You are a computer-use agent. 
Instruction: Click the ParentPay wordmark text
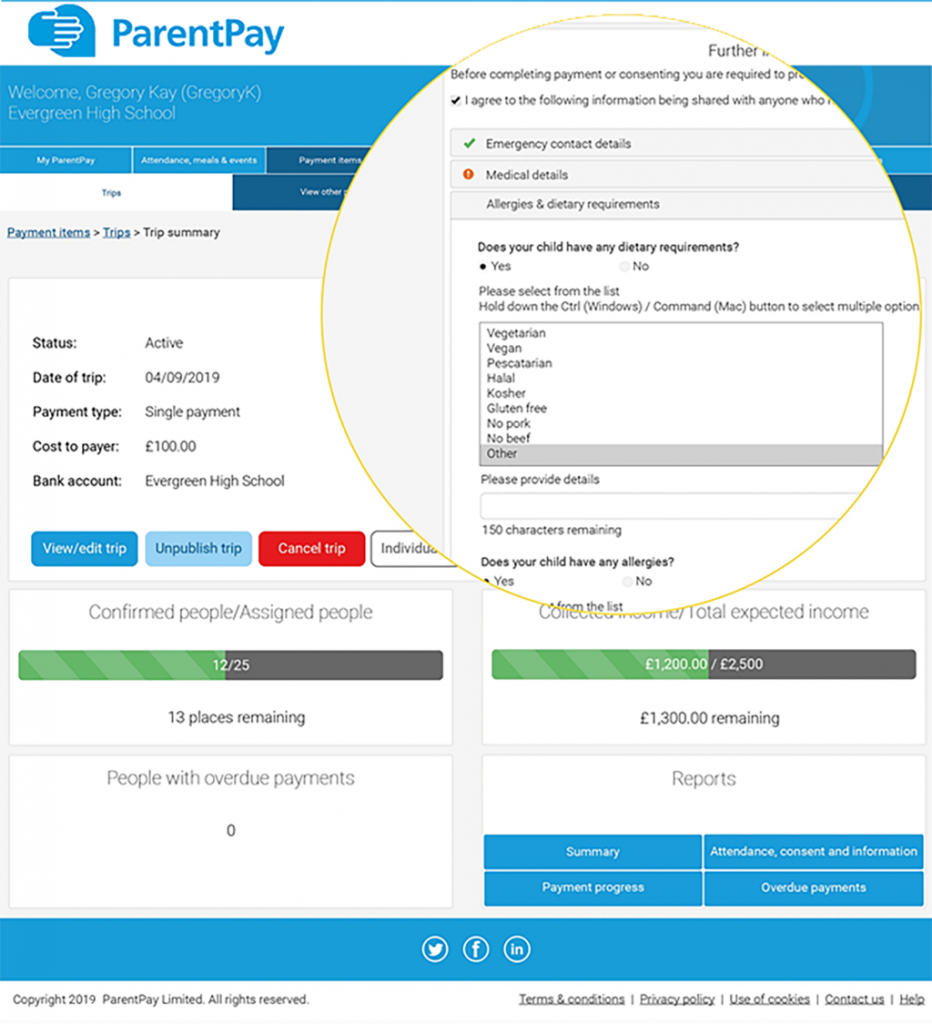198,34
